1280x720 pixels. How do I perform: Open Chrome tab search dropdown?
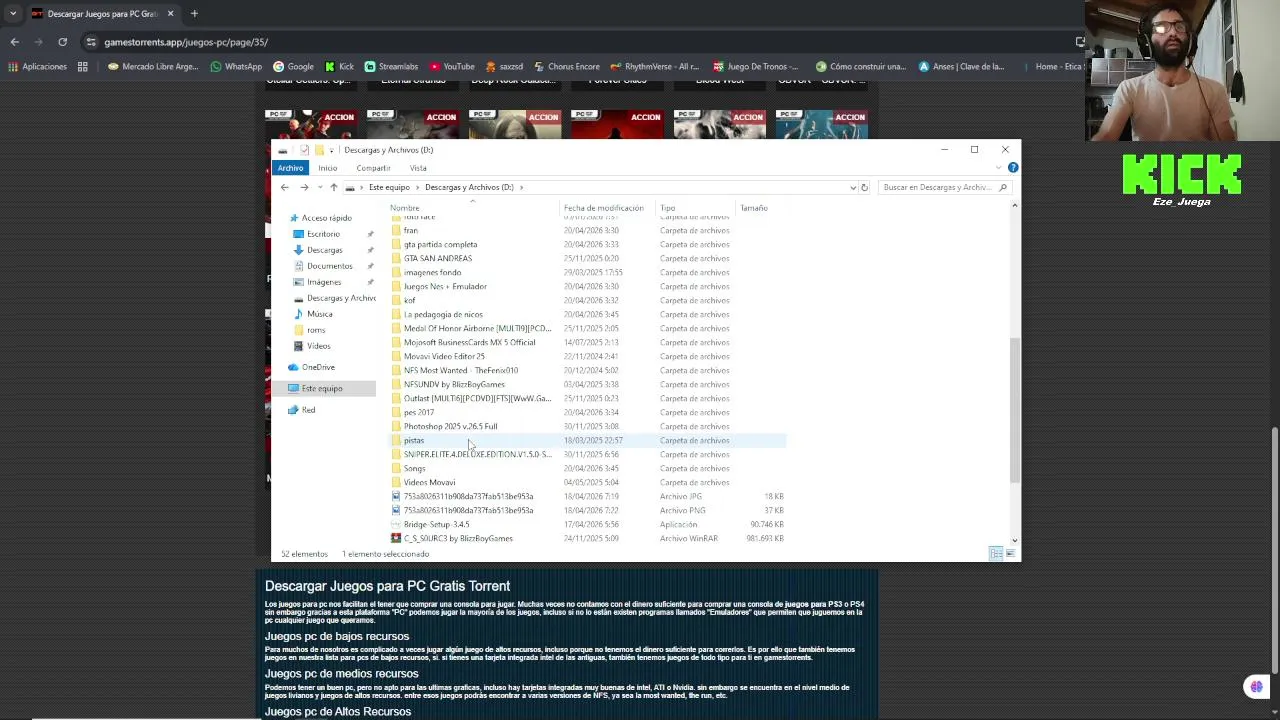click(12, 14)
